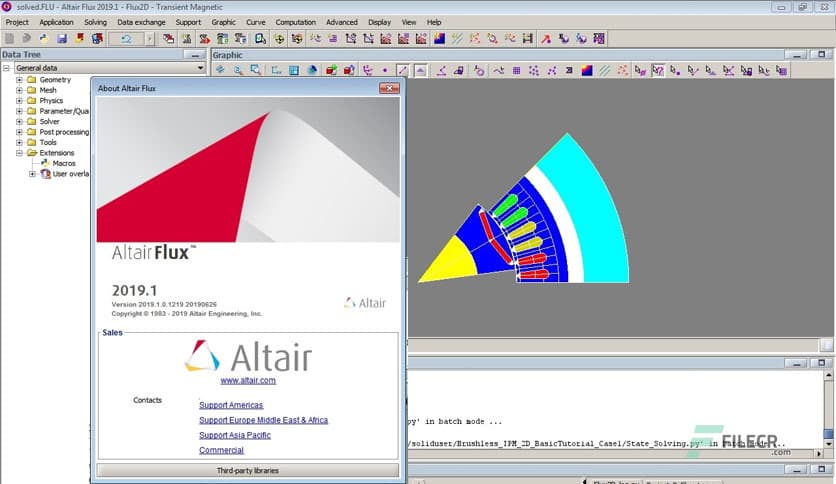Screen dimensions: 836x484
Task: Toggle the select-faces cursor filter
Action: pos(711,70)
